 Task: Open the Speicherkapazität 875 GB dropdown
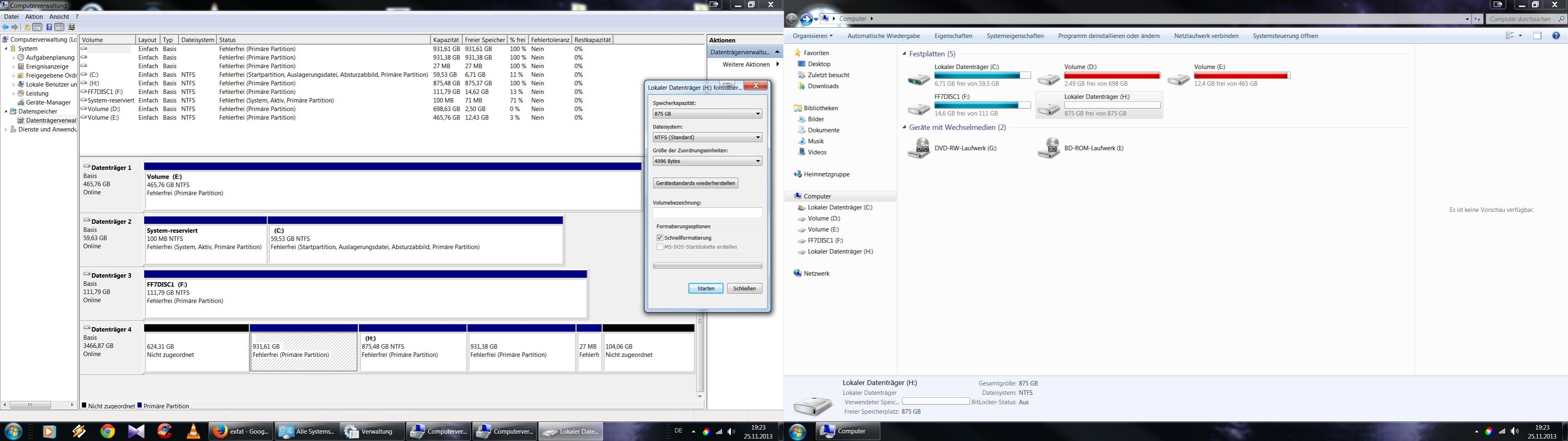click(707, 114)
